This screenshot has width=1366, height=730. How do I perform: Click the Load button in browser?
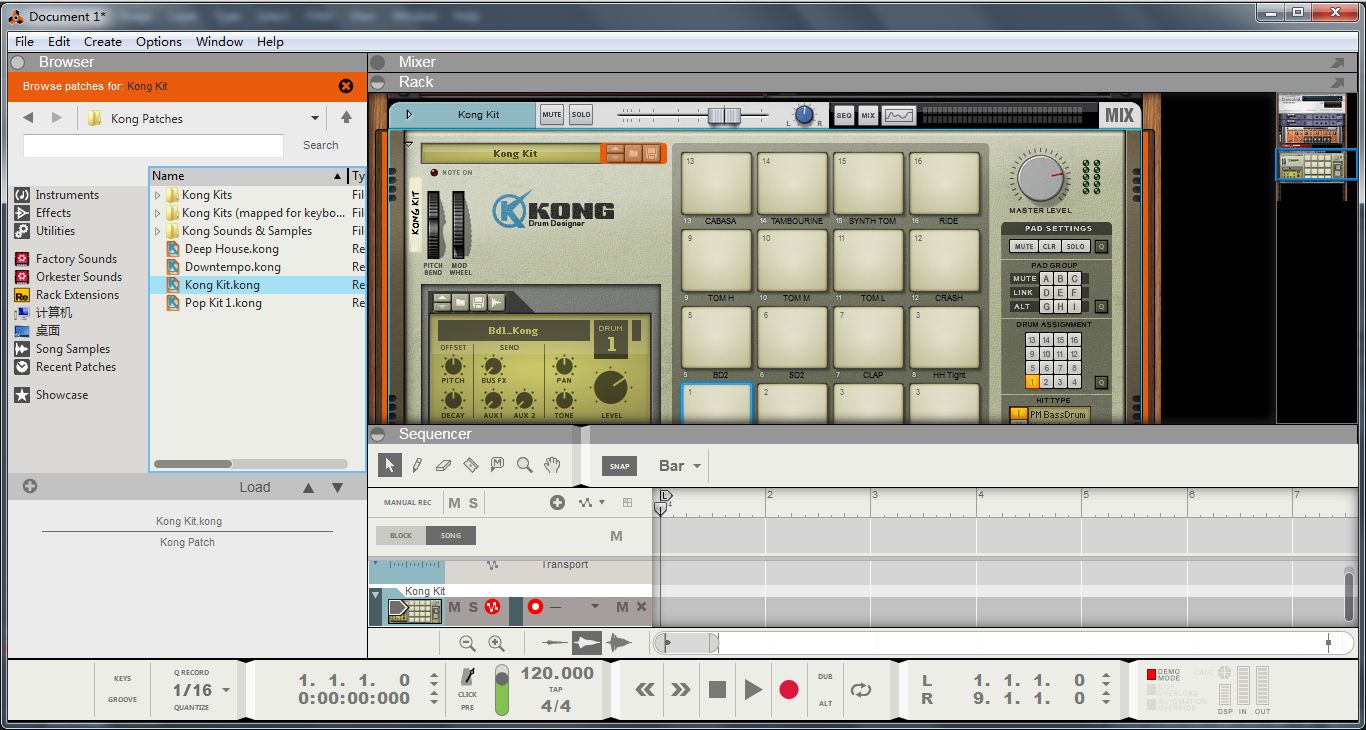point(255,487)
